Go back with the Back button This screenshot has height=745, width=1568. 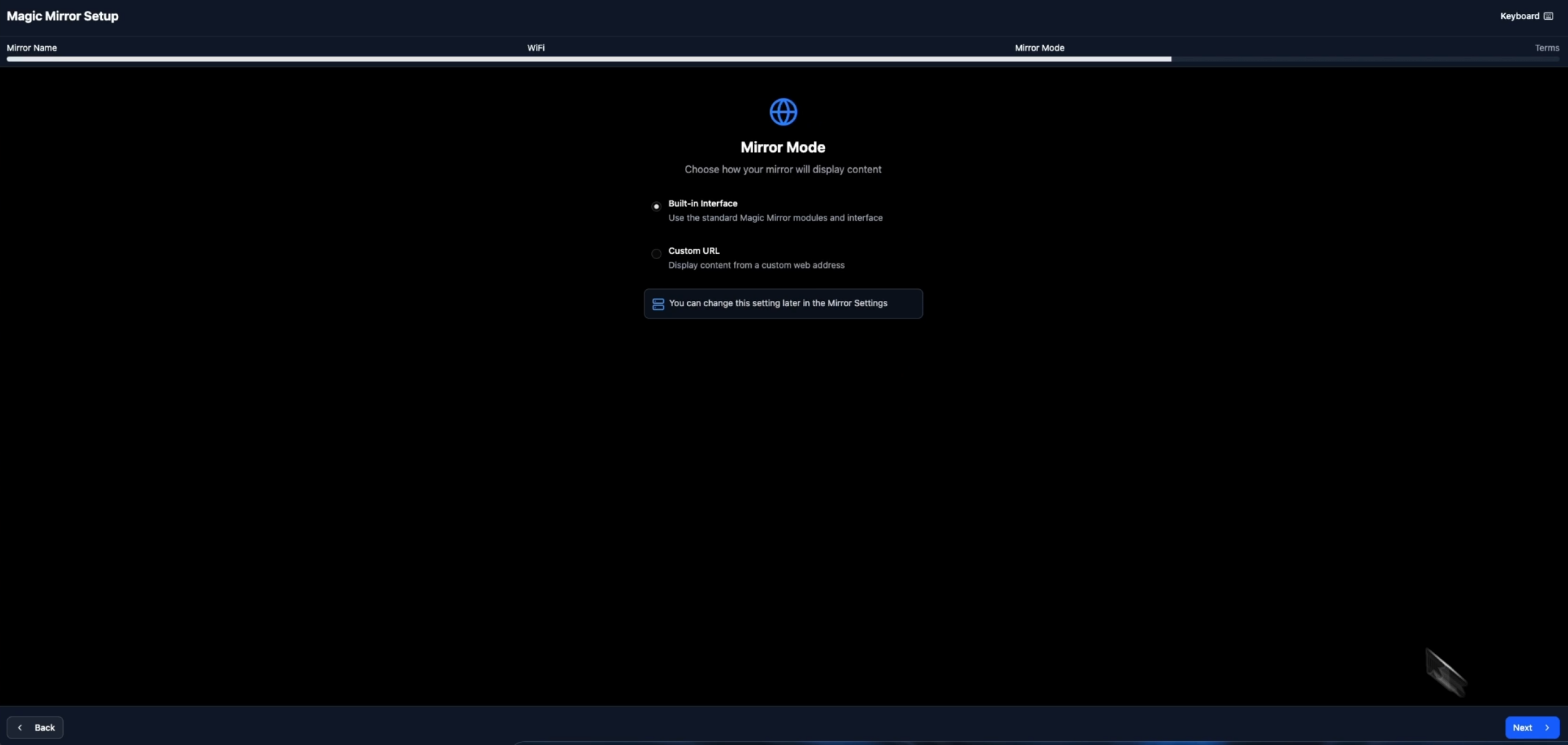(x=35, y=727)
